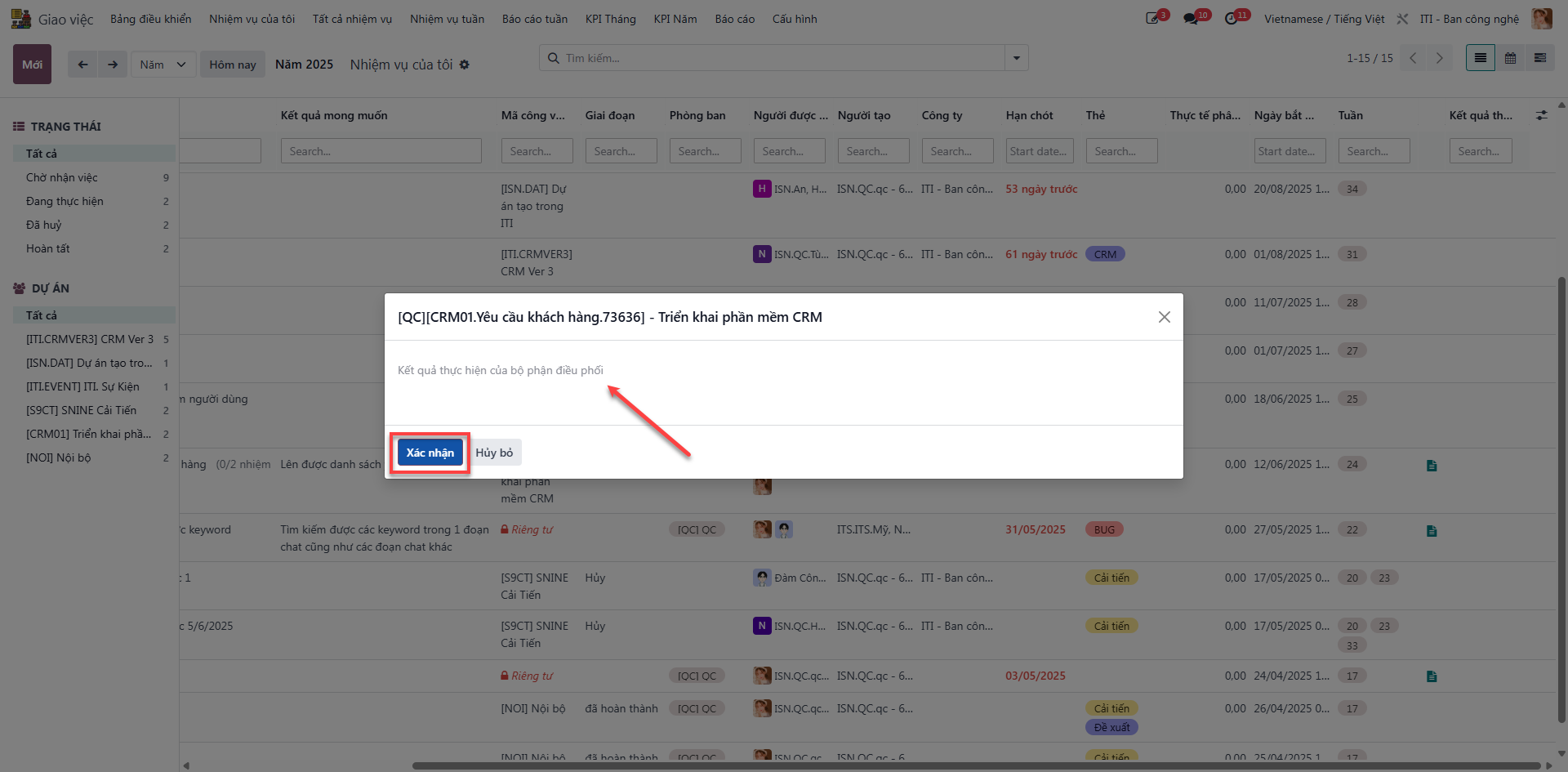This screenshot has height=772, width=1568.
Task: Open document icon in row dated 27/05/2025
Action: pos(1432,531)
